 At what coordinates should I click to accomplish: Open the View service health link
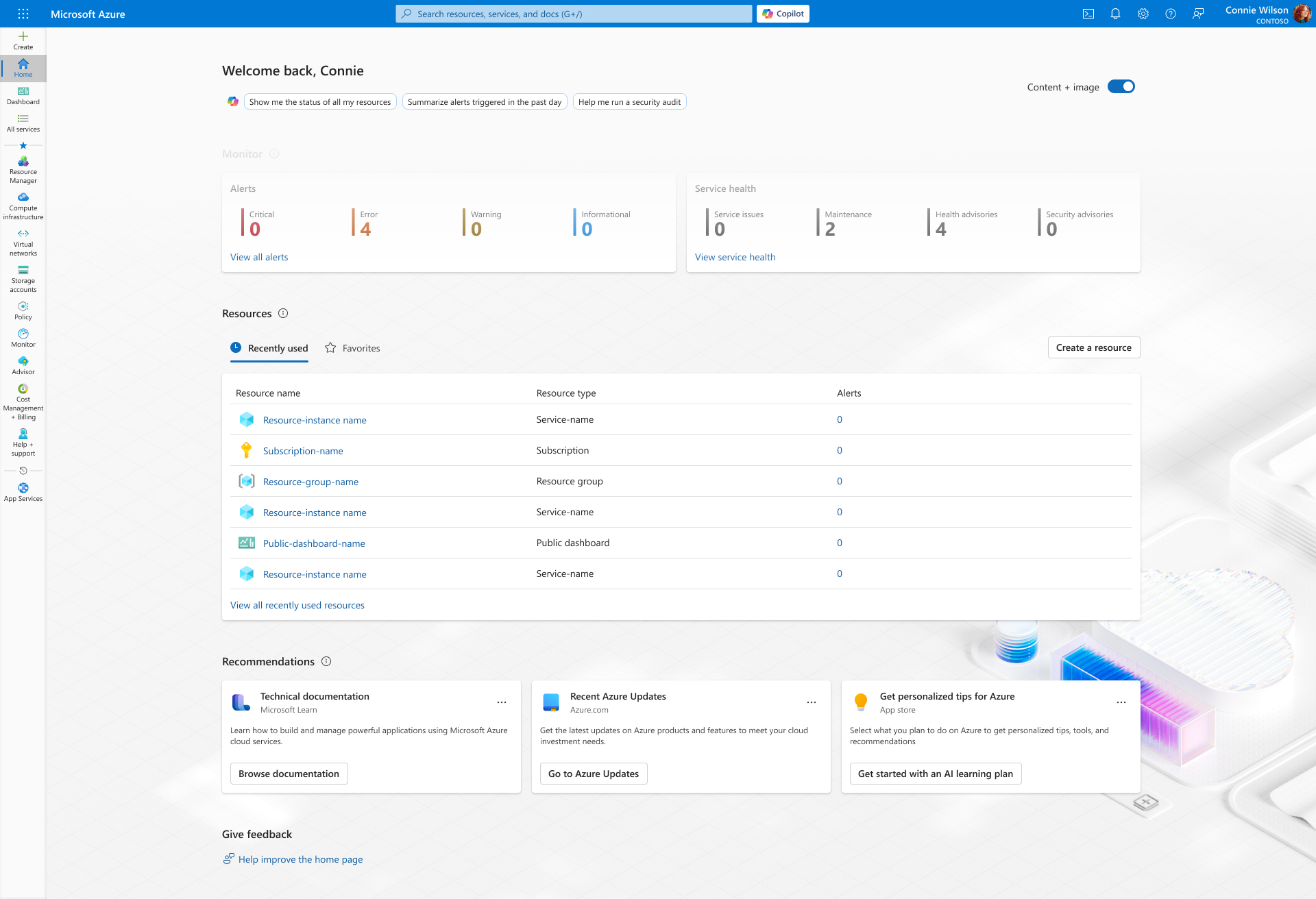click(735, 257)
